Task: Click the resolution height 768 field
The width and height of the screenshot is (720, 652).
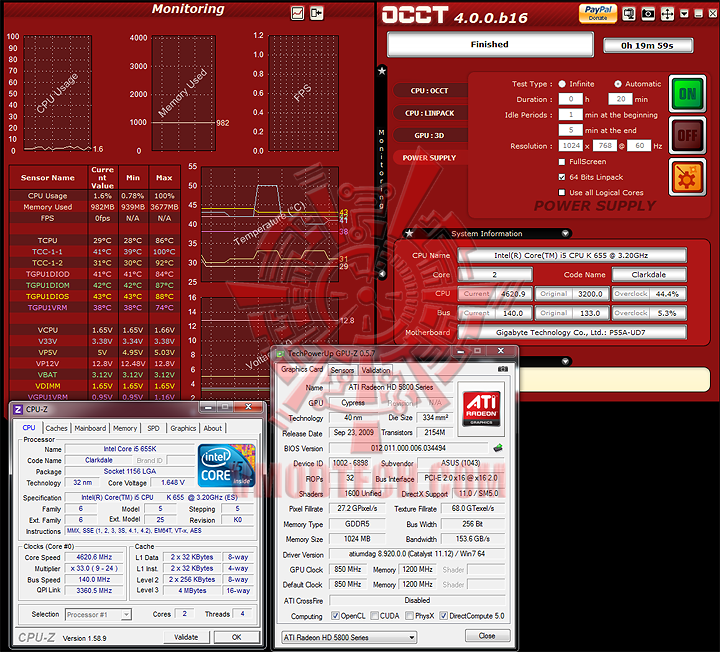Action: click(605, 146)
